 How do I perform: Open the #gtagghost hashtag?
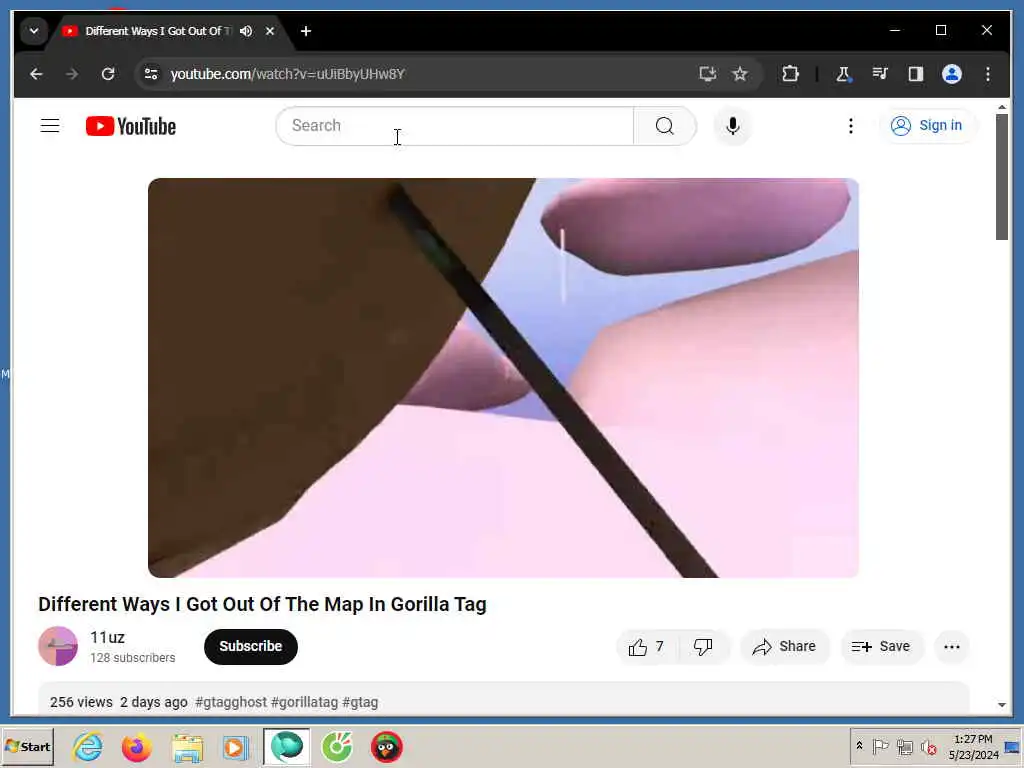231,702
